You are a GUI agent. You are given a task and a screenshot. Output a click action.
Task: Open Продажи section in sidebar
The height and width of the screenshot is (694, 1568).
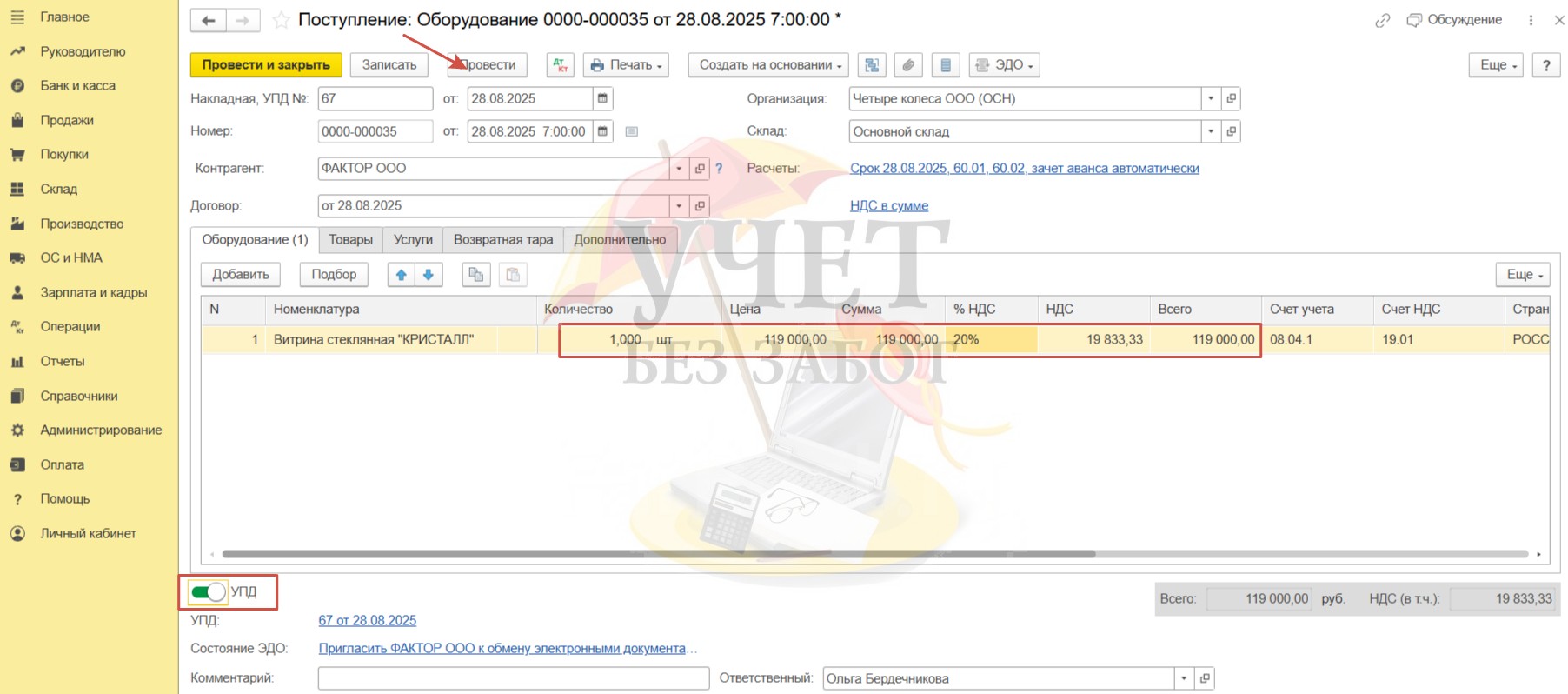pos(67,120)
